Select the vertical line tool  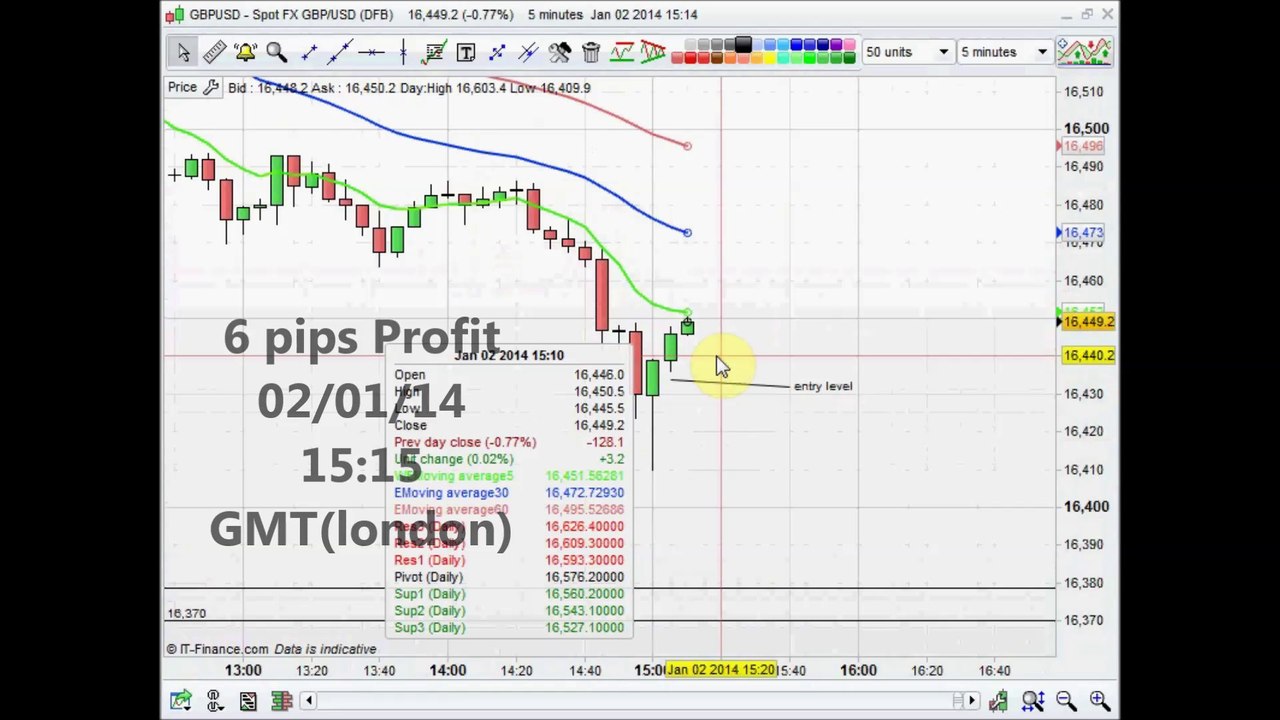coord(403,52)
